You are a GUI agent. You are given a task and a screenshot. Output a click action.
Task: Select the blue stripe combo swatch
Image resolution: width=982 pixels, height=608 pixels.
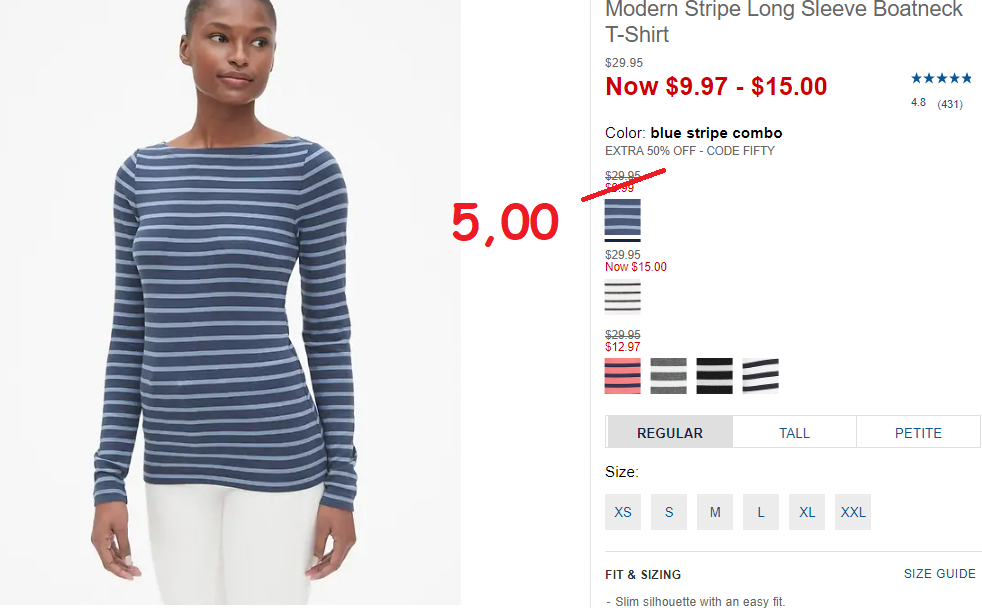(x=623, y=217)
